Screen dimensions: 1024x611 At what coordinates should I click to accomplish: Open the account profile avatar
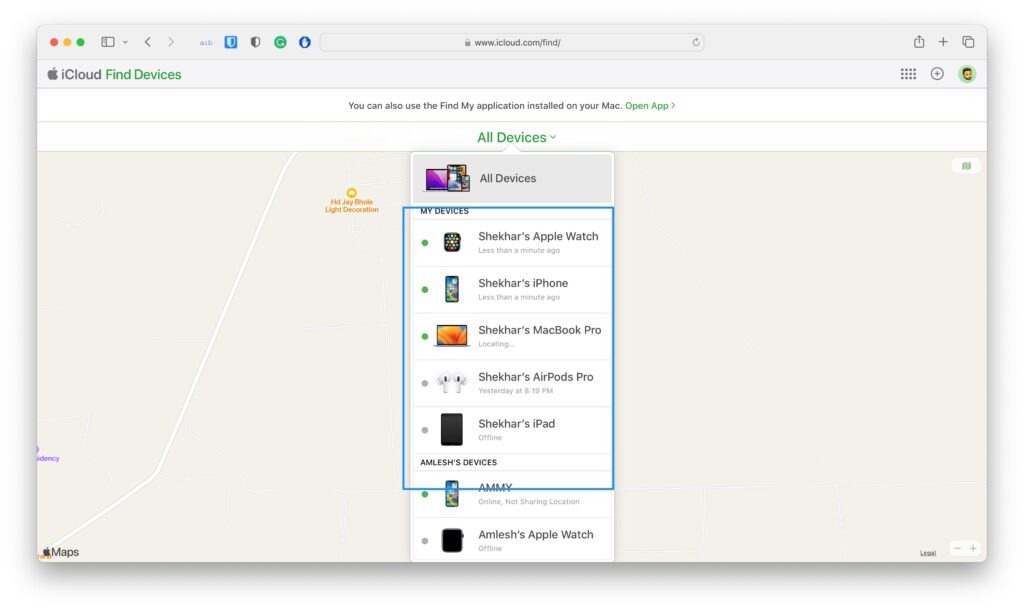click(x=967, y=74)
